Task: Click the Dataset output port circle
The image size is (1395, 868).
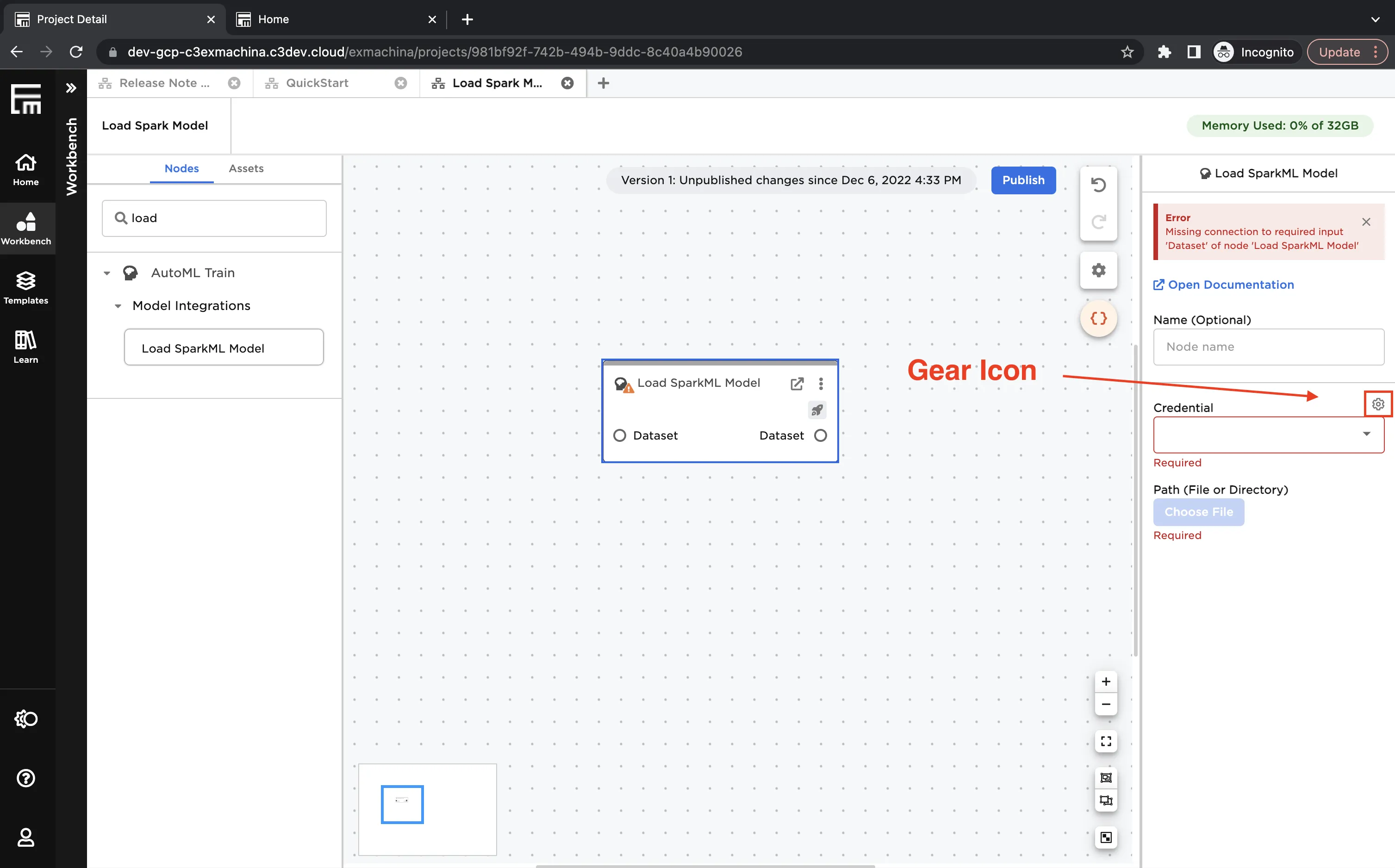Action: click(821, 436)
